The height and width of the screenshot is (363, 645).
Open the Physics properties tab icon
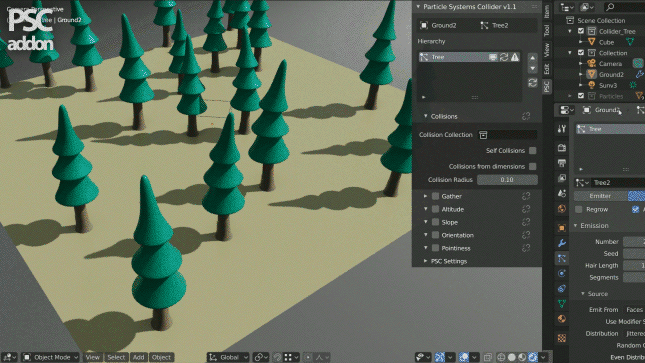[x=561, y=273]
